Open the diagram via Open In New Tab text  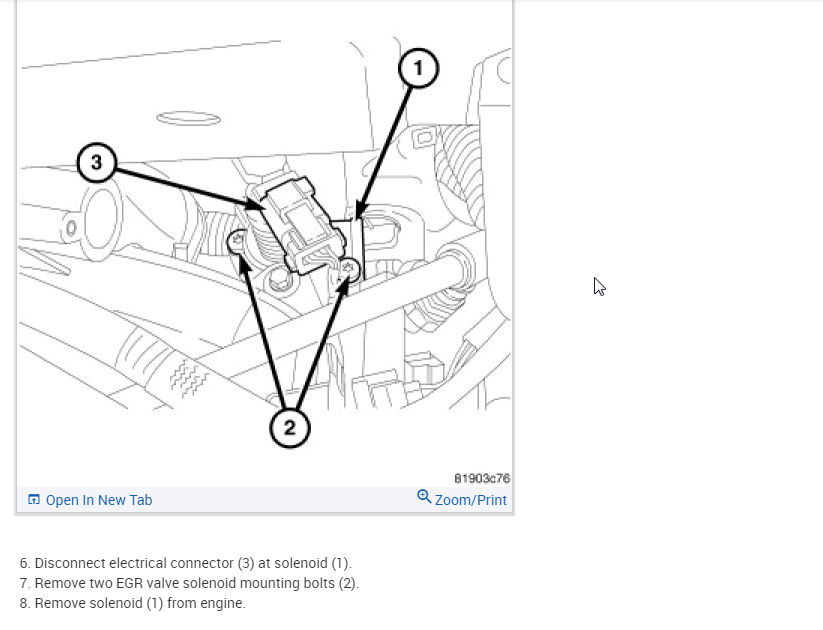pos(99,500)
